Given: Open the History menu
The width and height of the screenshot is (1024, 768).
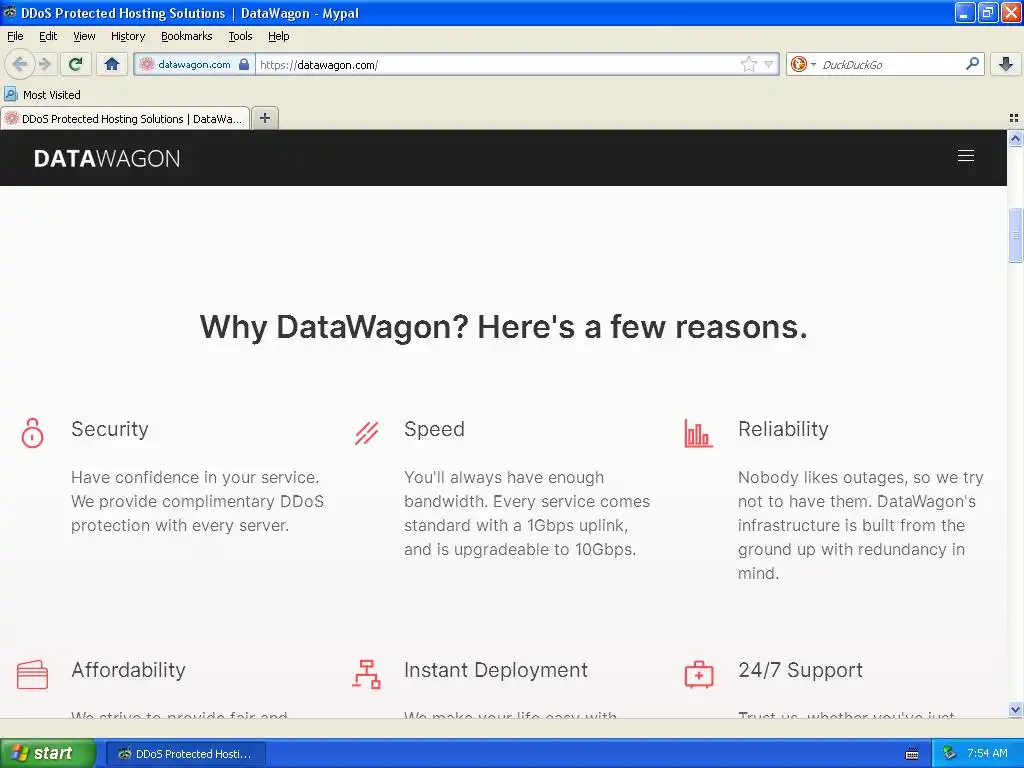Looking at the screenshot, I should 127,36.
